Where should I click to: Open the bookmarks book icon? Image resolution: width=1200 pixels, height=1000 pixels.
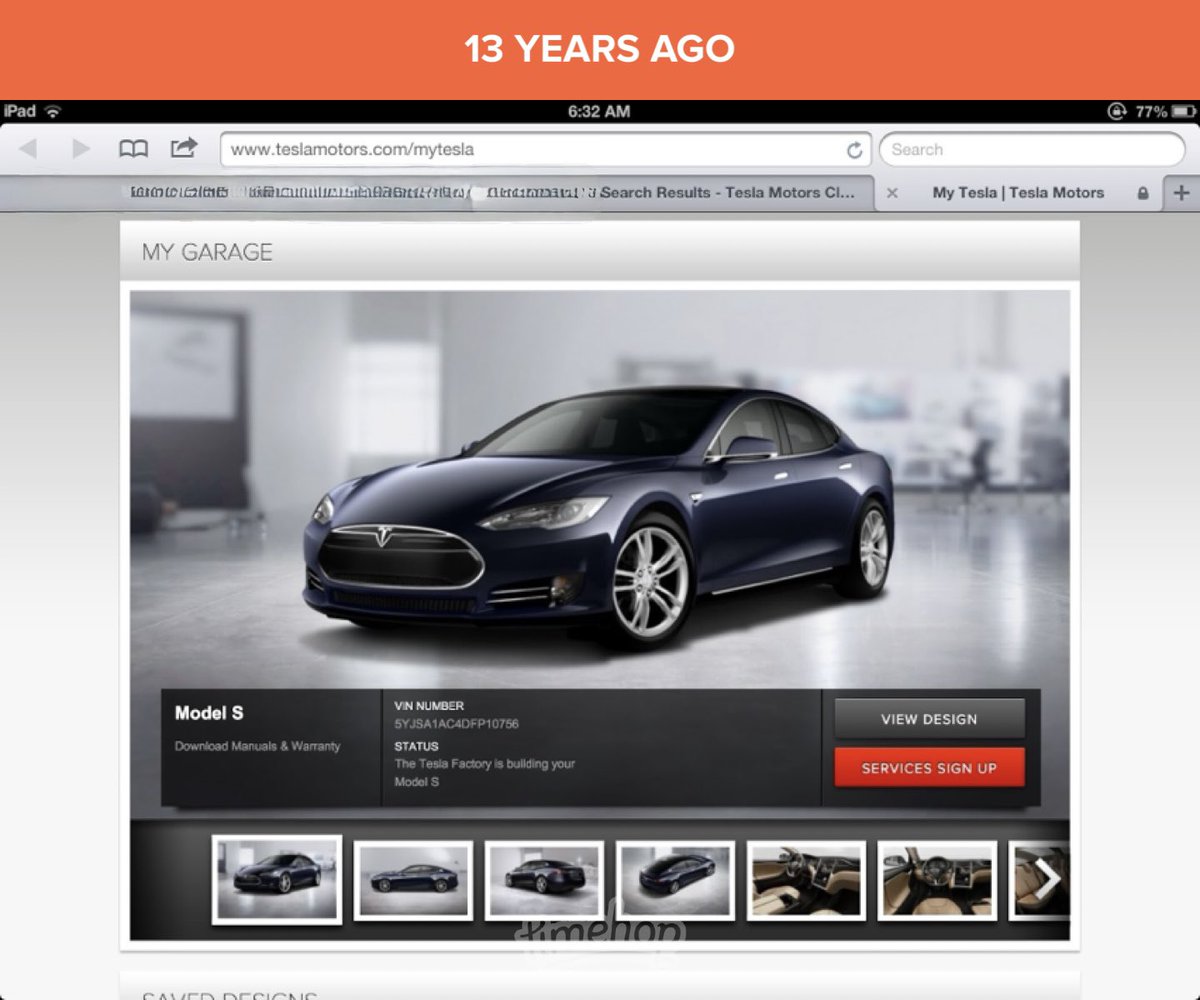[133, 149]
